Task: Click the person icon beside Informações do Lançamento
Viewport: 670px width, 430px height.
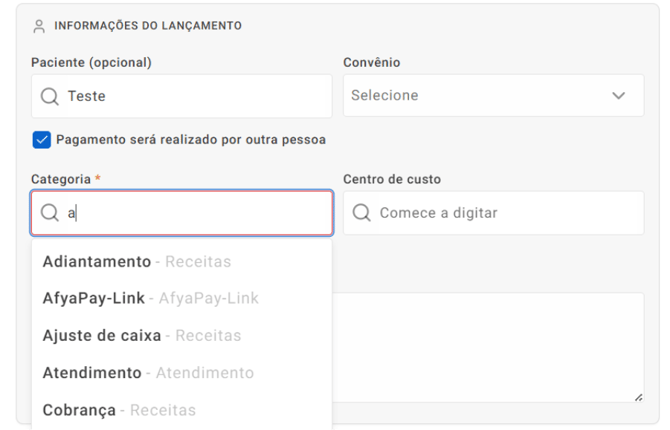Action: (x=39, y=26)
